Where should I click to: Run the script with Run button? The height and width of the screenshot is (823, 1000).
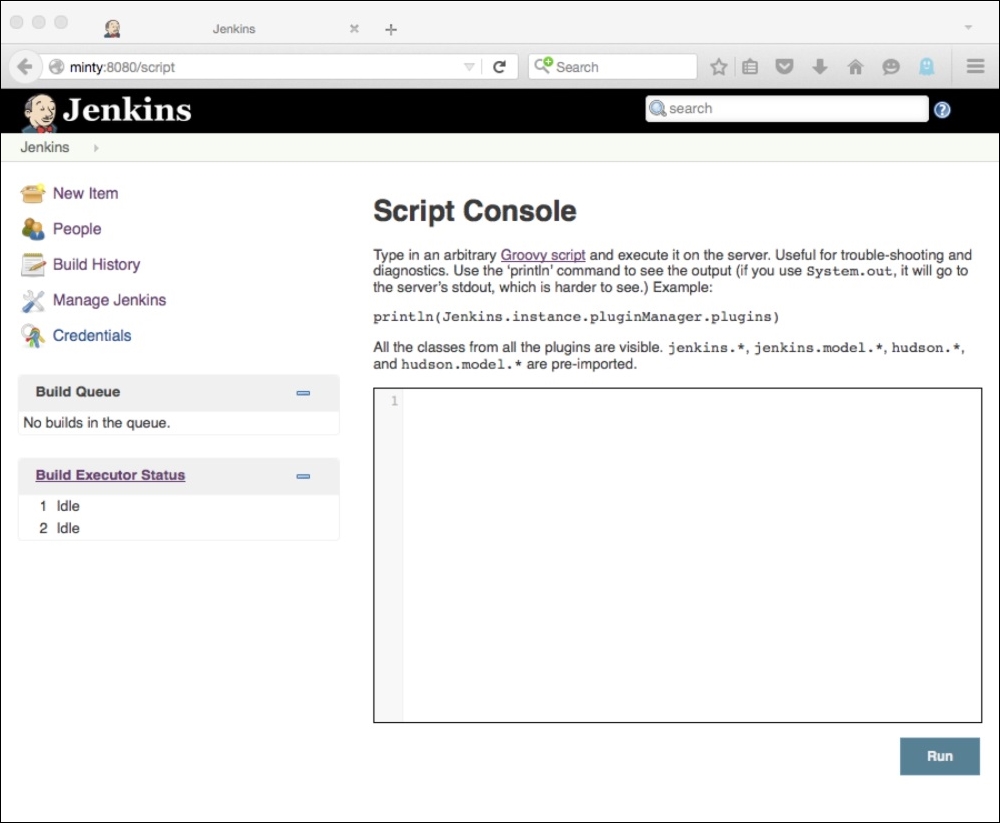coord(939,756)
